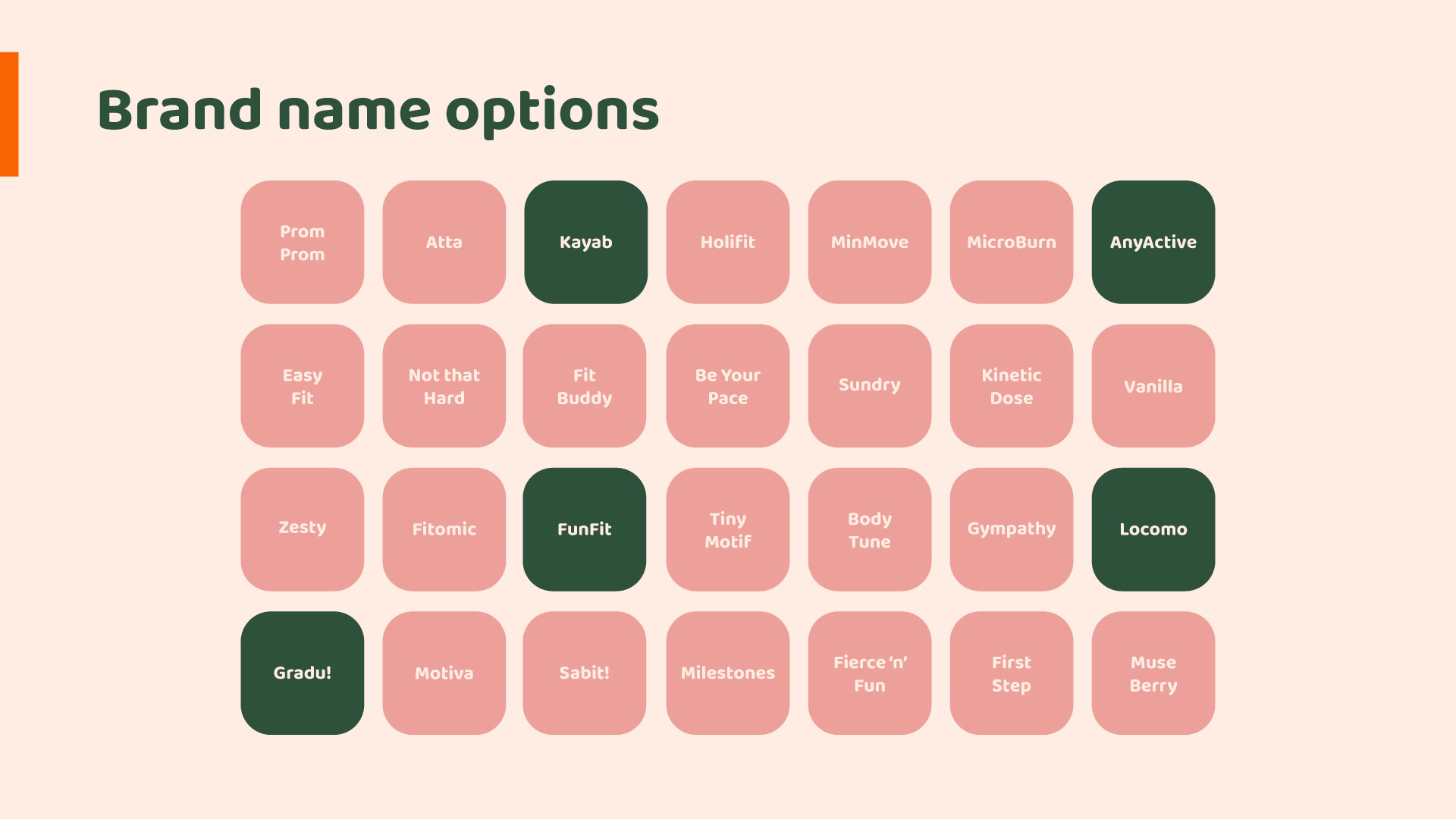Click the dark green Kayab tile

tap(585, 242)
